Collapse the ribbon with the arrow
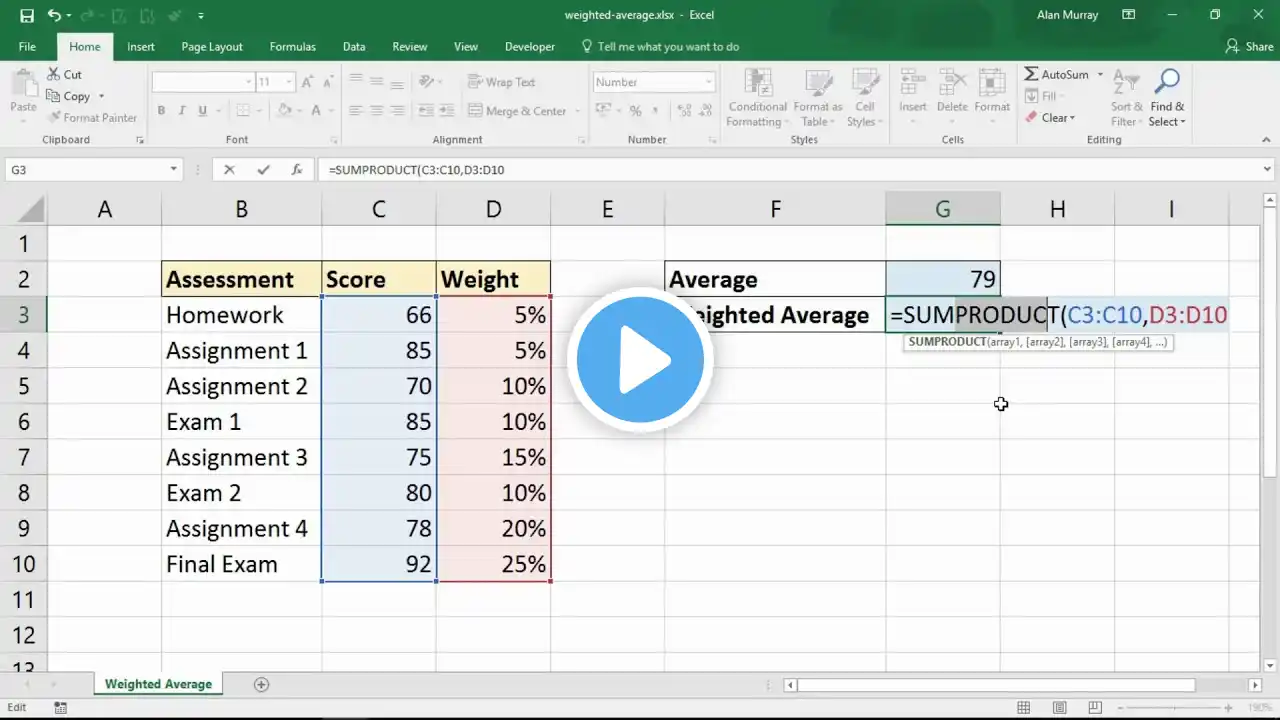Image resolution: width=1280 pixels, height=720 pixels. (x=1265, y=140)
